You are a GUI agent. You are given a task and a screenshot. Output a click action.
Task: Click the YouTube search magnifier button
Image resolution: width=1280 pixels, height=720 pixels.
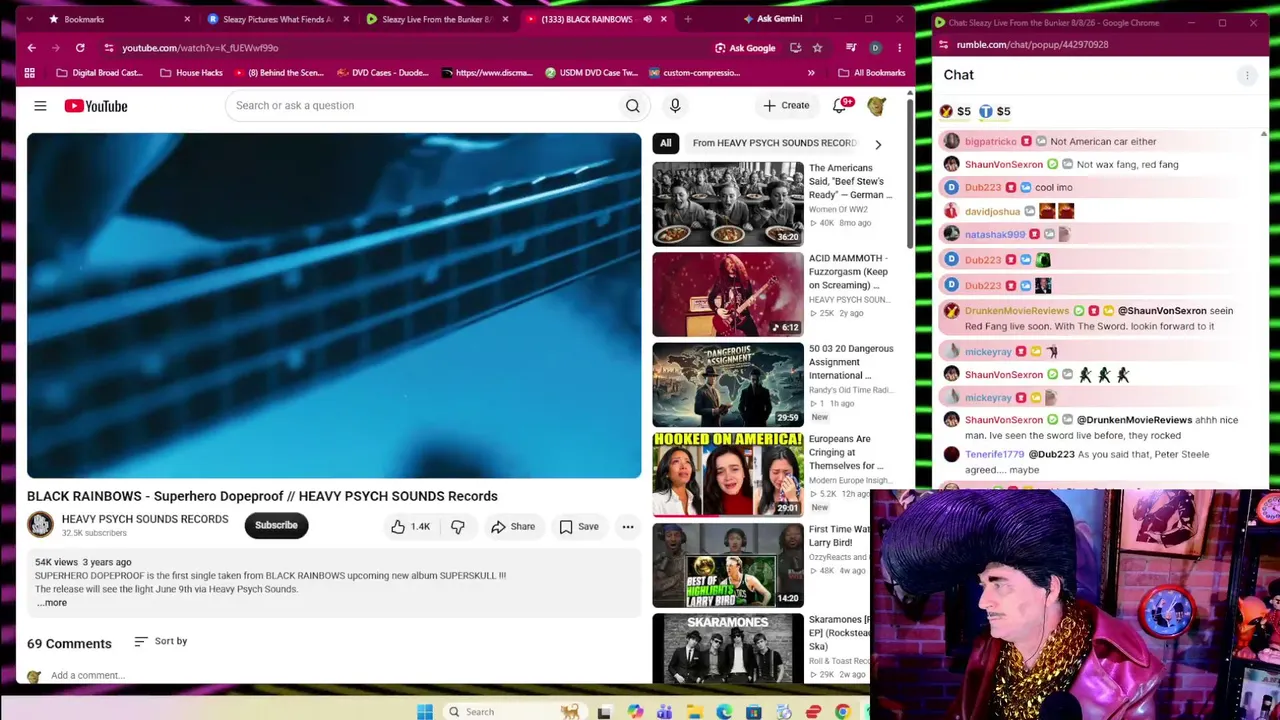[632, 105]
